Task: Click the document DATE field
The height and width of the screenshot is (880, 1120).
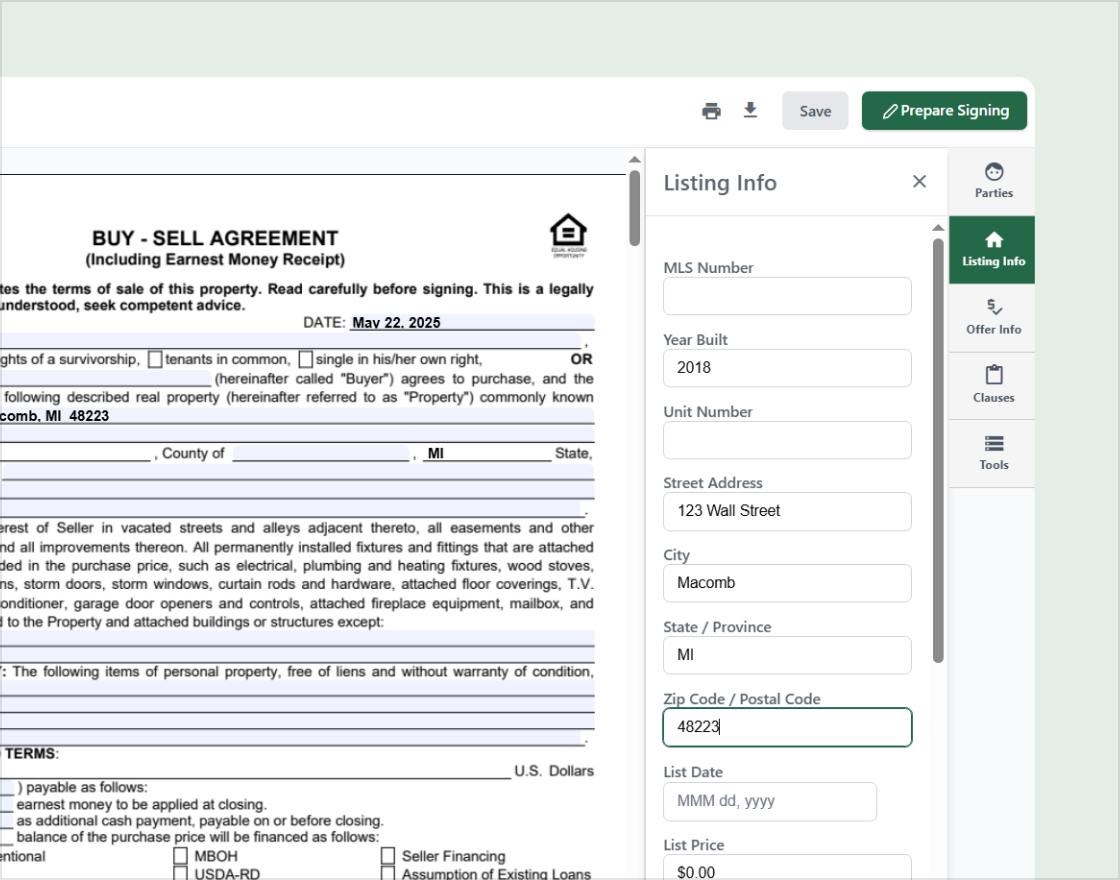Action: click(471, 322)
